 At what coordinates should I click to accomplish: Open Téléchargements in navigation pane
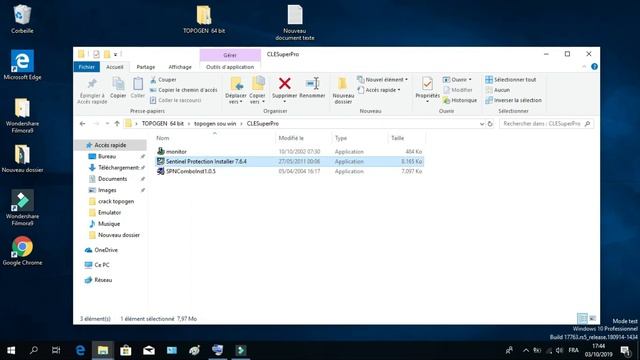(118, 168)
